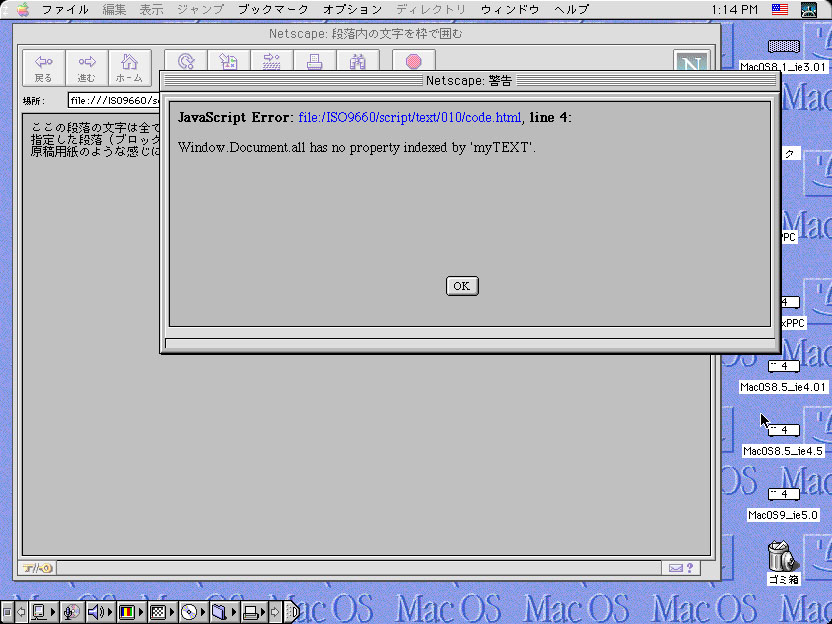
Task: Open the オプション menu
Action: 352,10
